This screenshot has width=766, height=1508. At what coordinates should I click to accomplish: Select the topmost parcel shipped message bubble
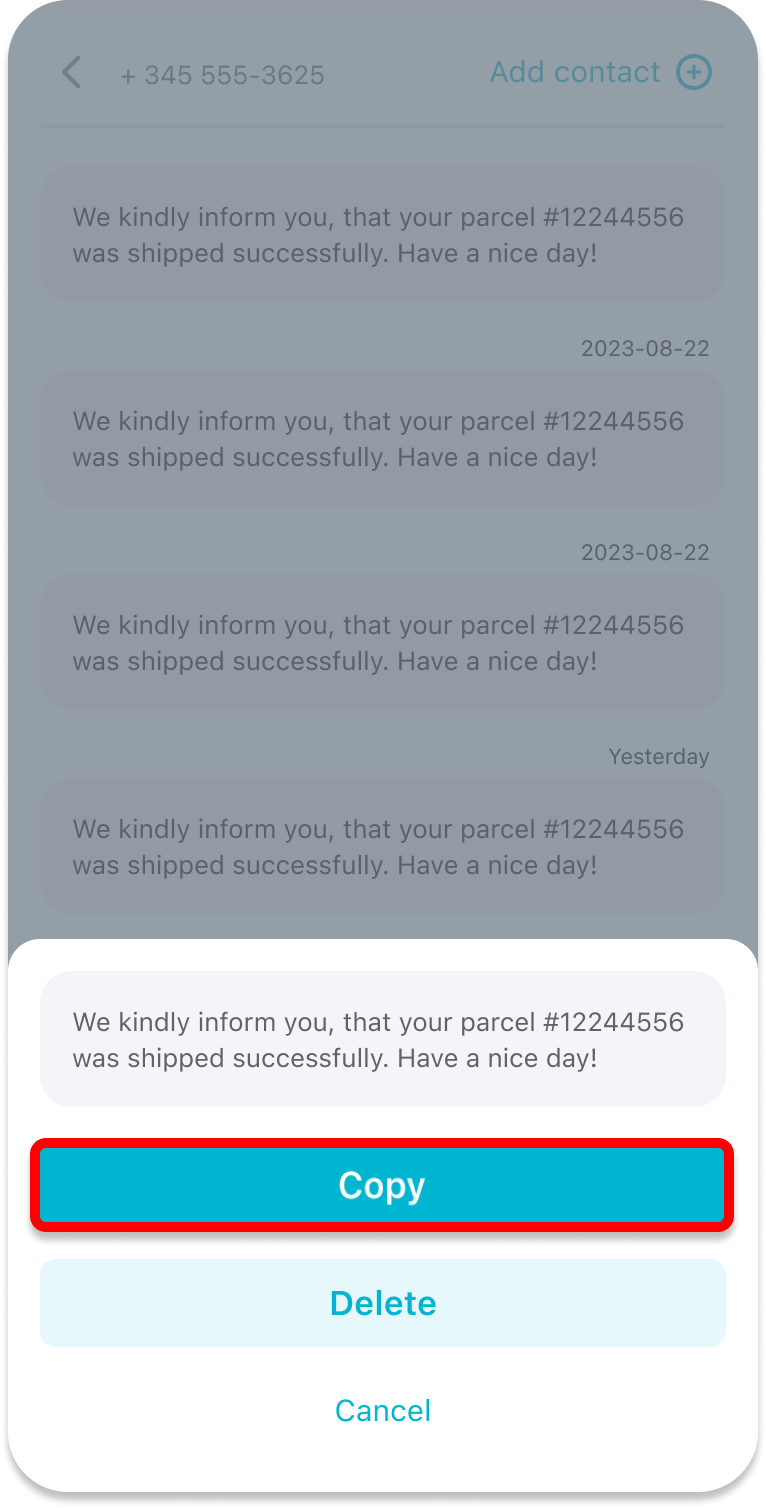(x=382, y=235)
